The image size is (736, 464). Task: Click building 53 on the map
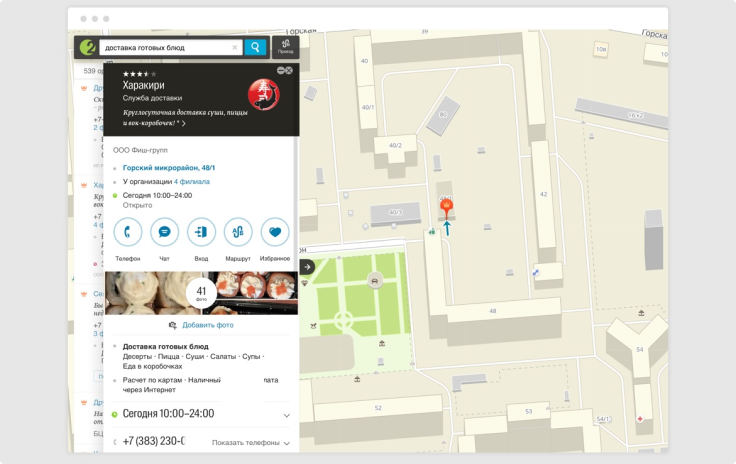click(x=529, y=411)
